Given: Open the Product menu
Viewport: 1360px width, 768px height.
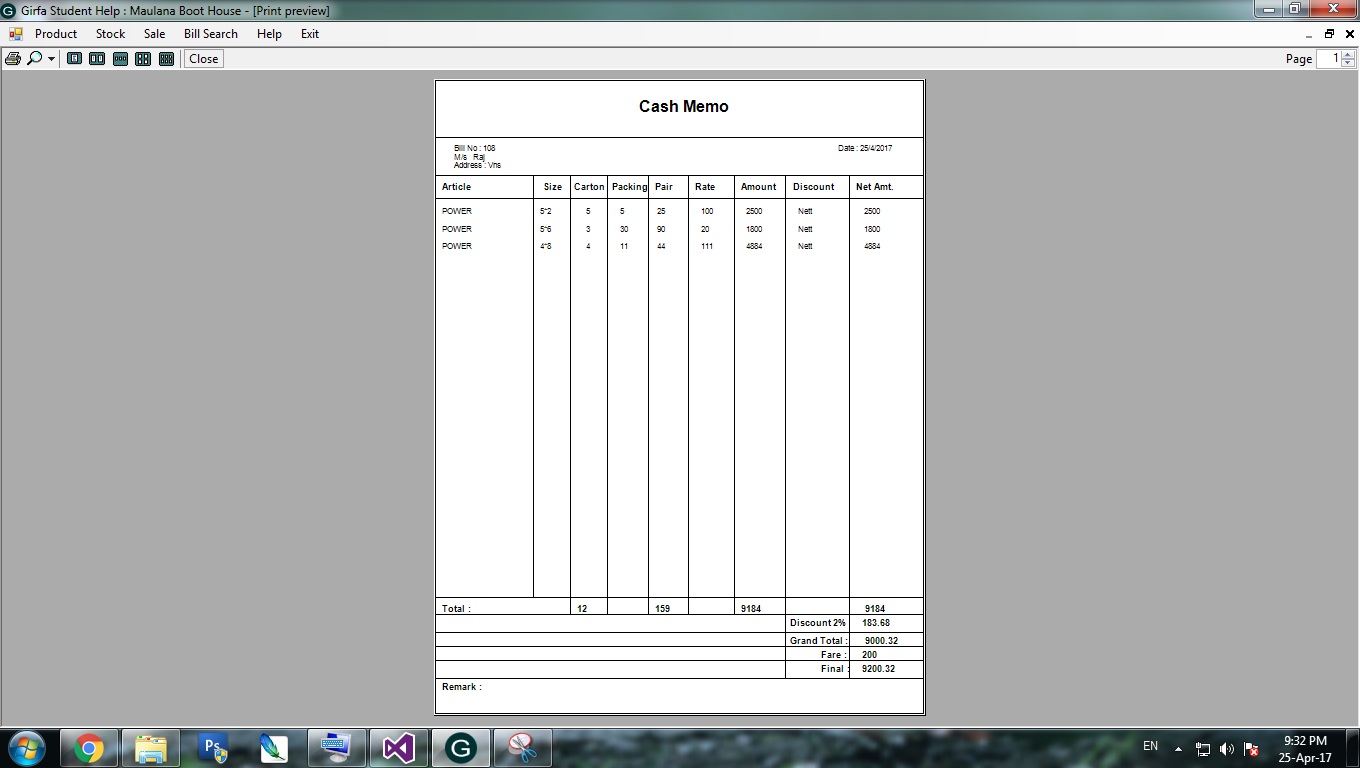Looking at the screenshot, I should pos(55,33).
